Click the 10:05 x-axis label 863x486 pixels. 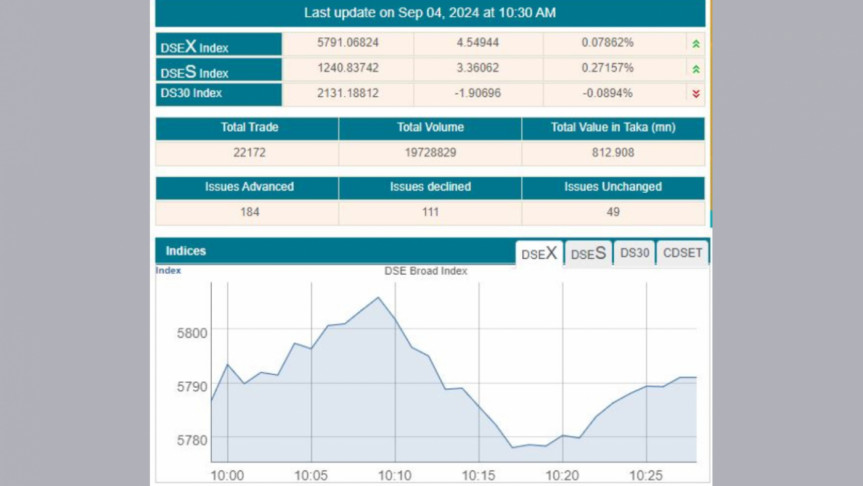pos(311,475)
